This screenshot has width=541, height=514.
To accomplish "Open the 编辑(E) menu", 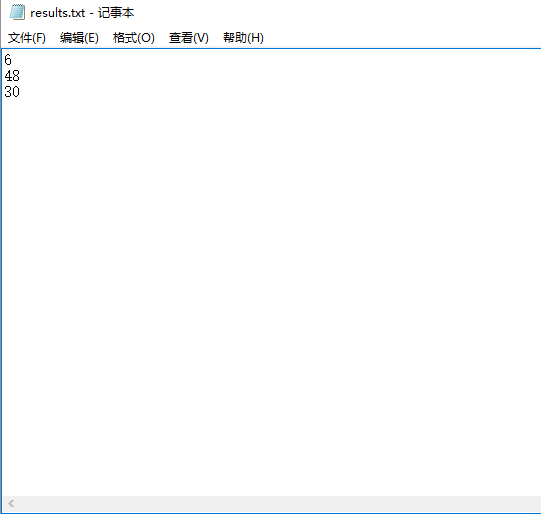I will 79,38.
